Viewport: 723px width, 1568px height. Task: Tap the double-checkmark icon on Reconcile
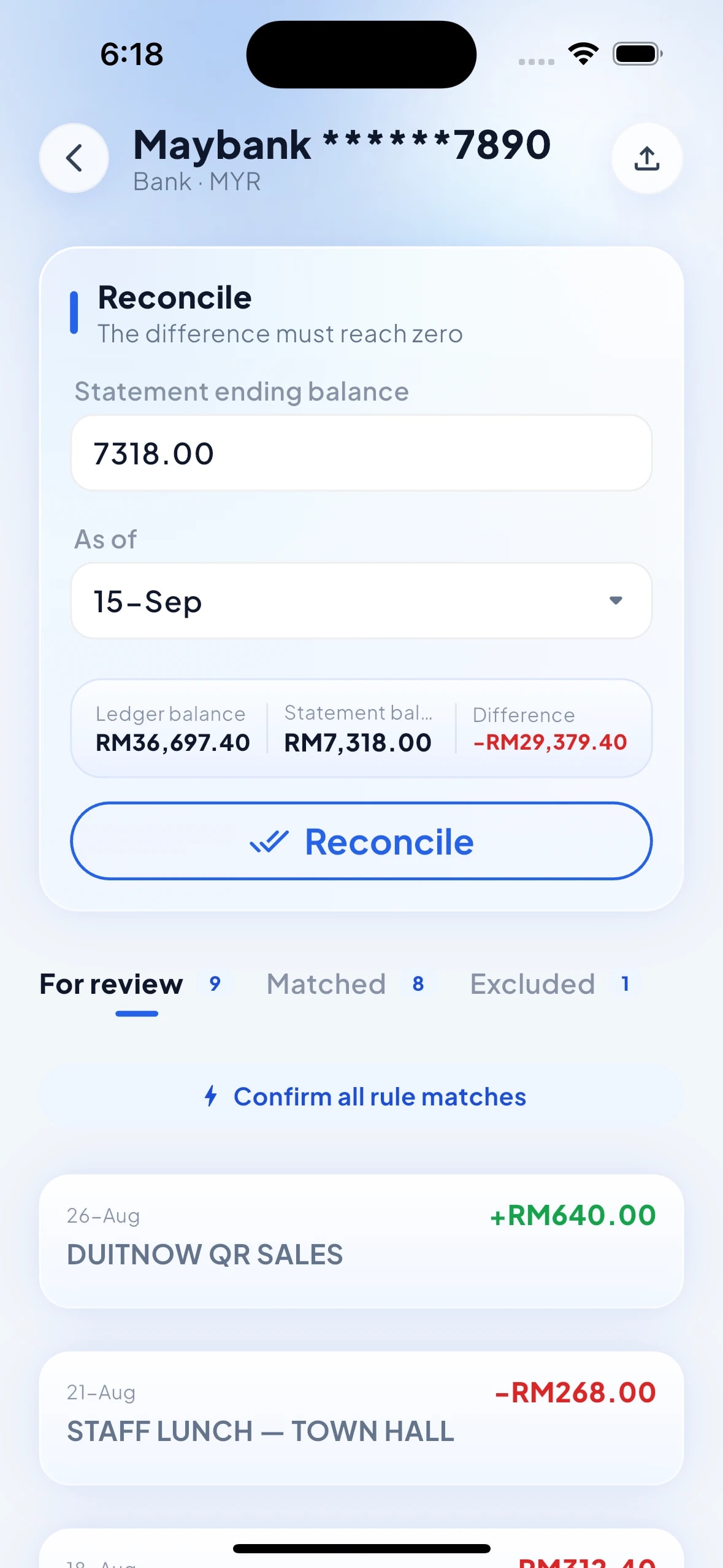(x=269, y=841)
